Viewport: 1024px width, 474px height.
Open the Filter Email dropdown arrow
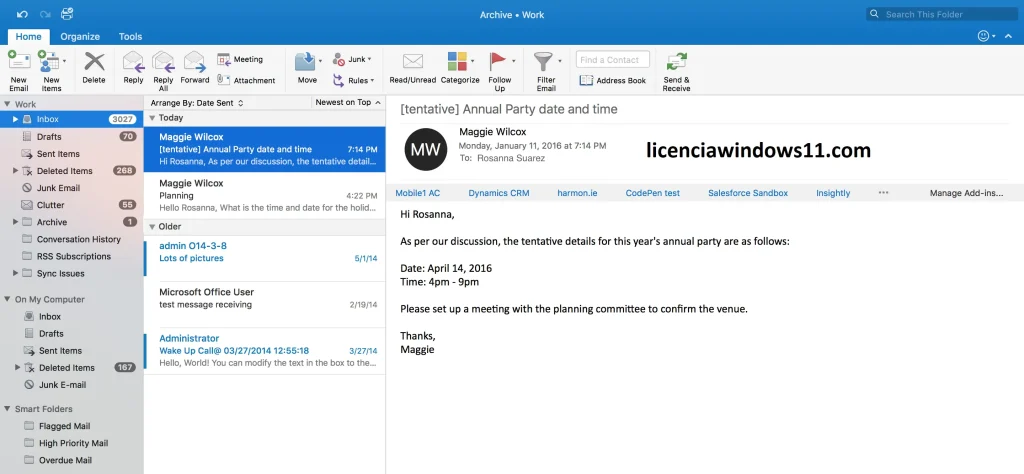560,61
